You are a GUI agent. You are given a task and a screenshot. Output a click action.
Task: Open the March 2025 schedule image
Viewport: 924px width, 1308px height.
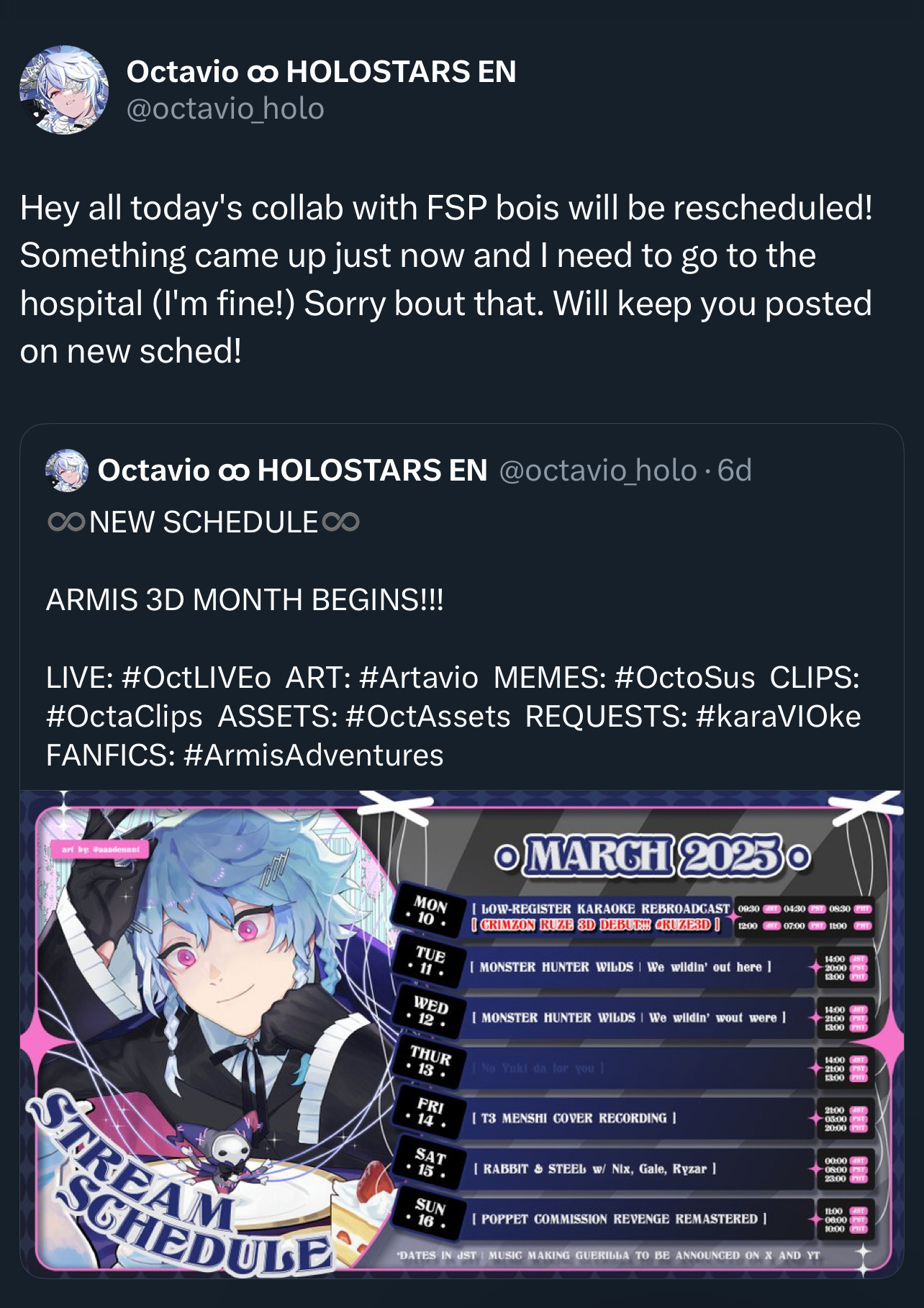[x=462, y=1034]
